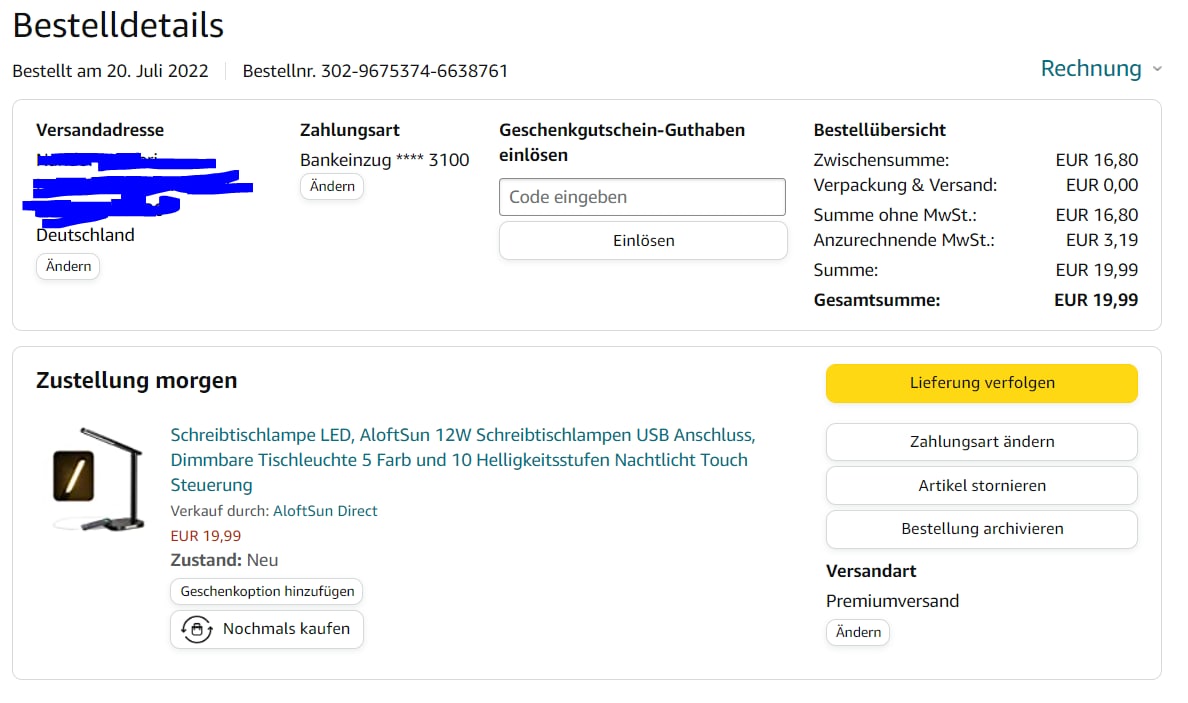The height and width of the screenshot is (703, 1188).
Task: Expand the Rechnung dropdown arrow
Action: (x=1157, y=69)
